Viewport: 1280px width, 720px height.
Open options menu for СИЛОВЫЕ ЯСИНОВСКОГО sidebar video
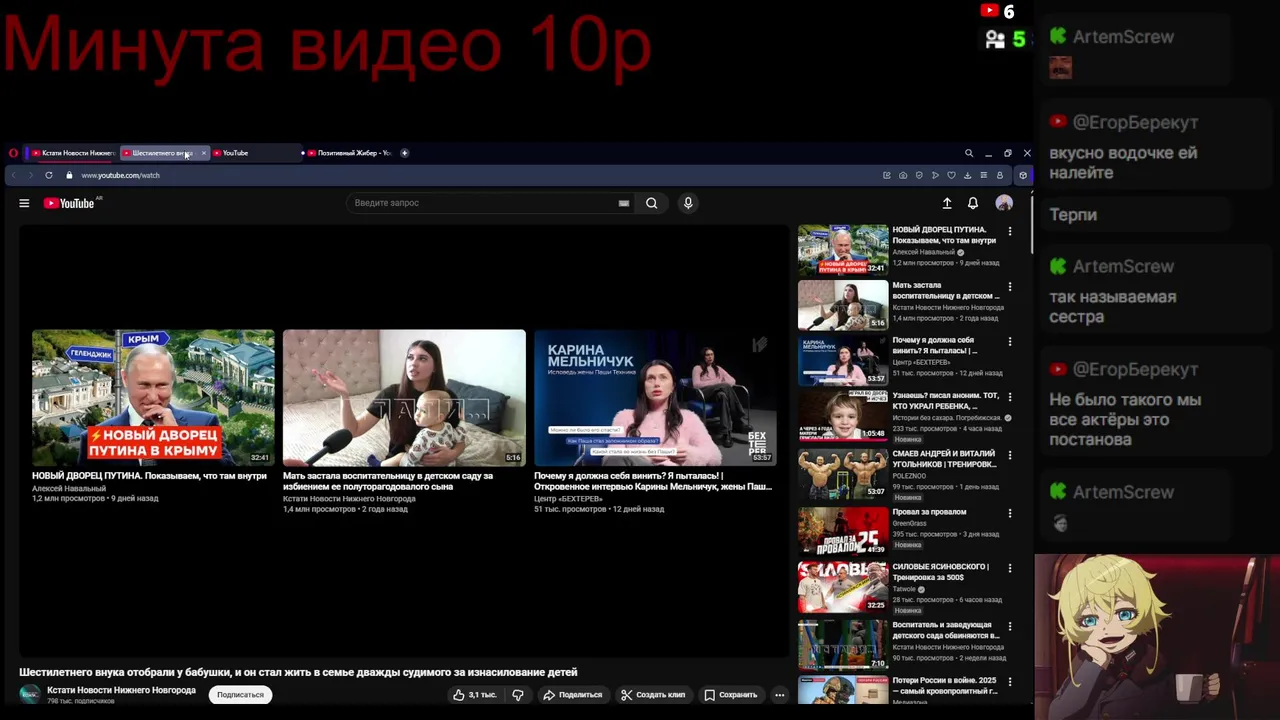point(1009,568)
